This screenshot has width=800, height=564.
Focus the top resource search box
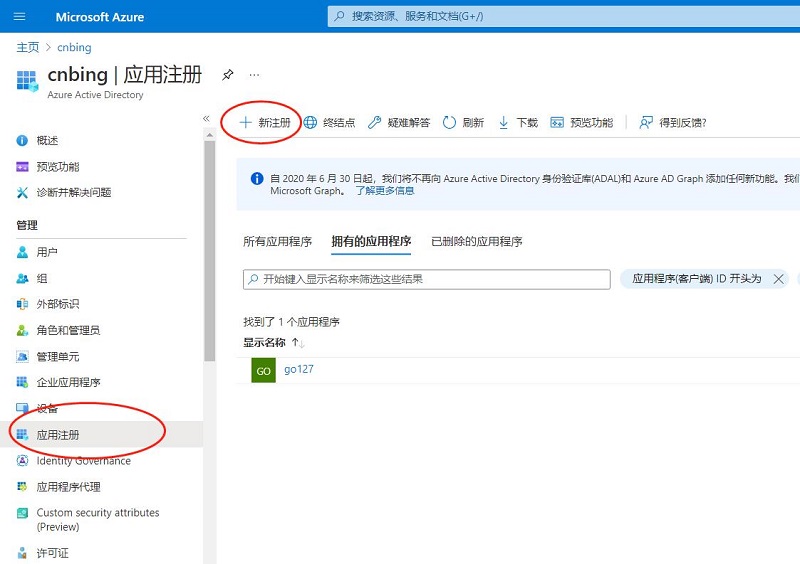click(x=563, y=16)
